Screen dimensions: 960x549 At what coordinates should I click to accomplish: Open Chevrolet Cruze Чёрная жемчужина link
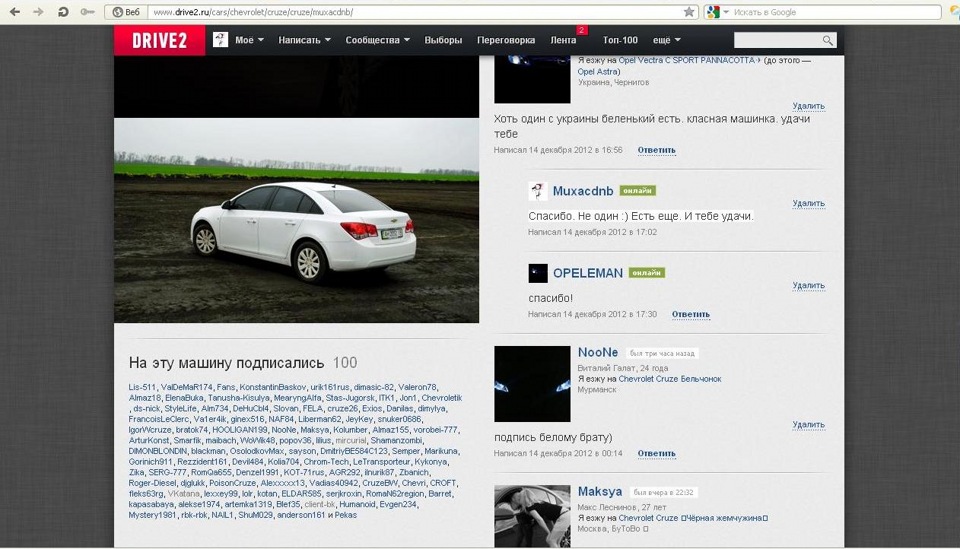[693, 518]
